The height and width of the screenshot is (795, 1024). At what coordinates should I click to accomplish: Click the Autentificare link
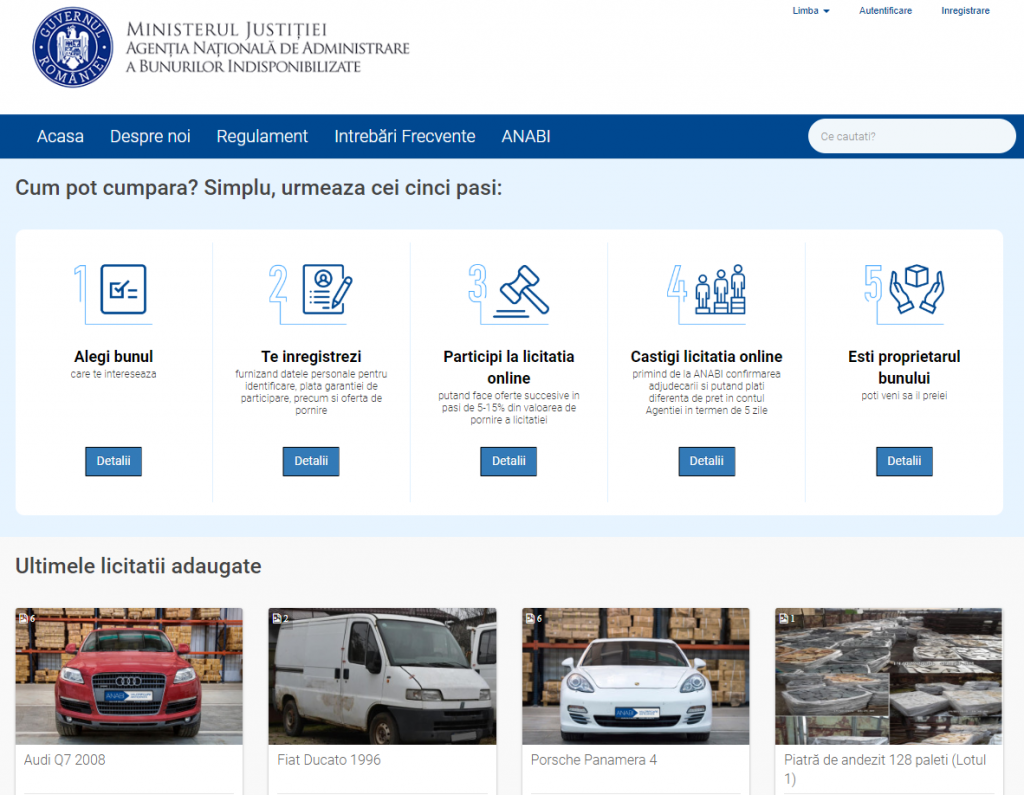pos(886,10)
